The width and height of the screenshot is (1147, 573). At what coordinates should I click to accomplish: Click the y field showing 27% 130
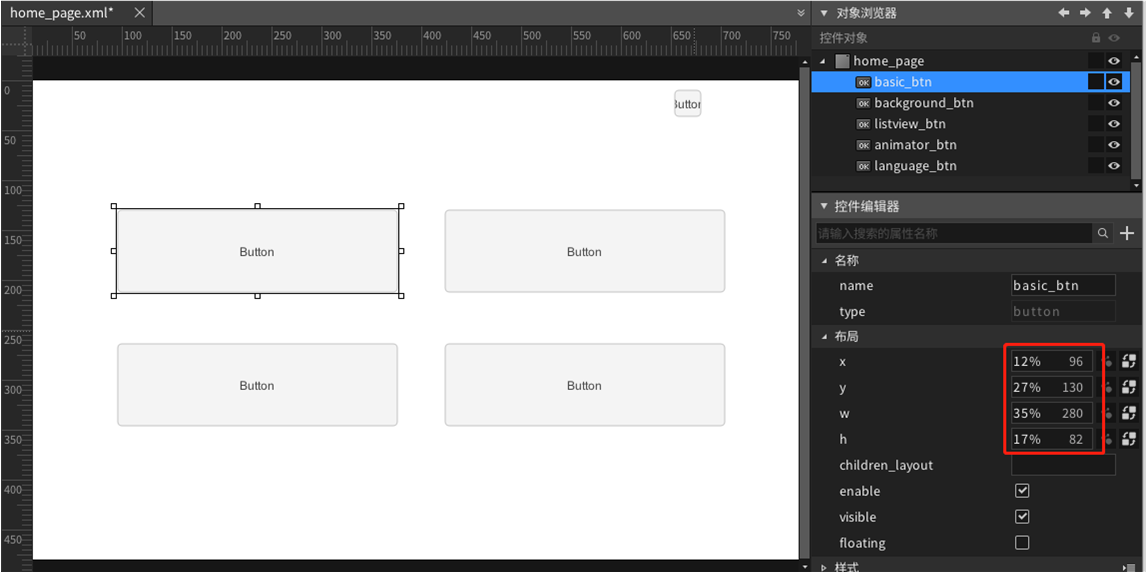pyautogui.click(x=1051, y=387)
